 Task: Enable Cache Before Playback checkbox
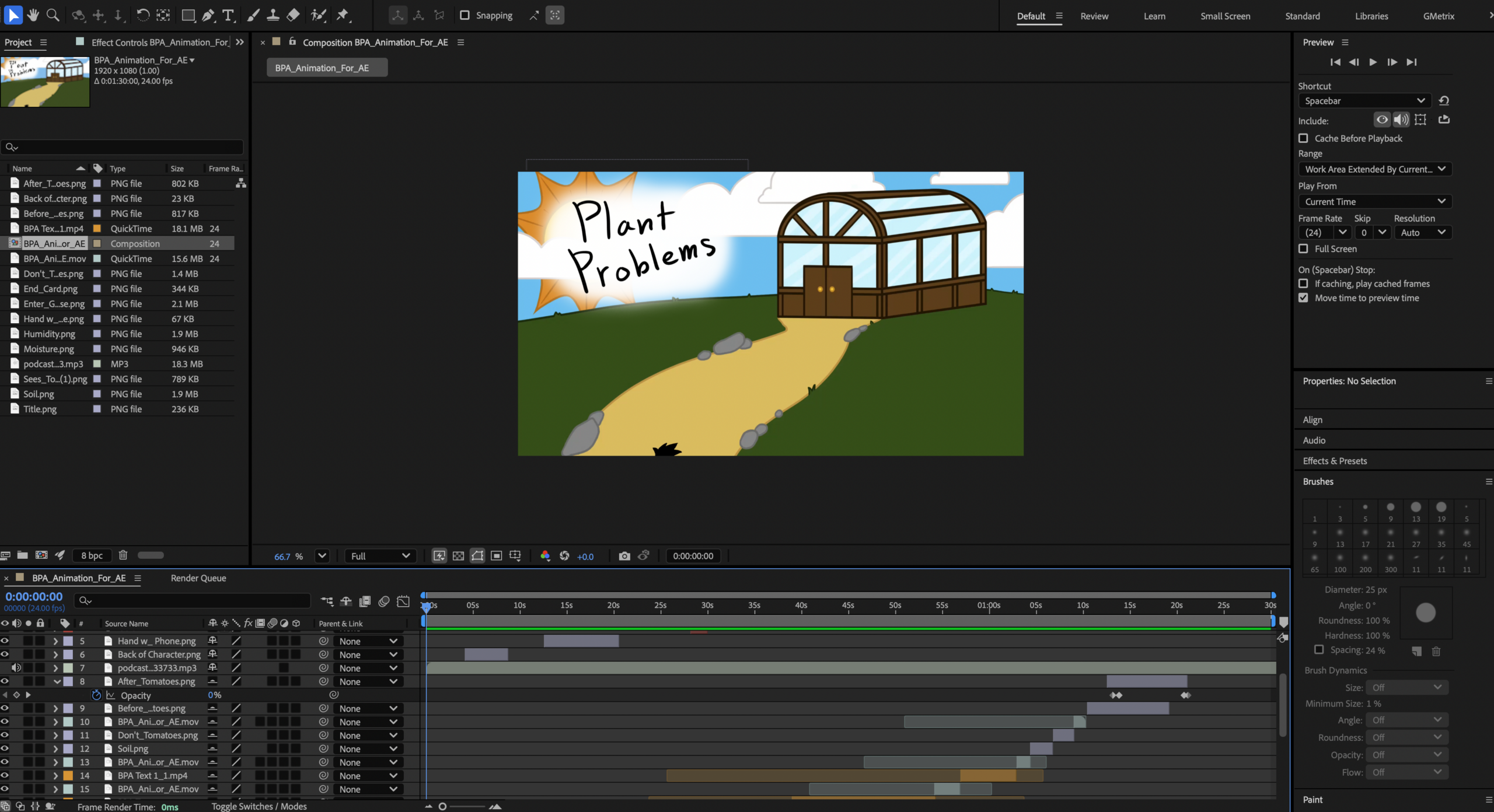click(x=1303, y=138)
